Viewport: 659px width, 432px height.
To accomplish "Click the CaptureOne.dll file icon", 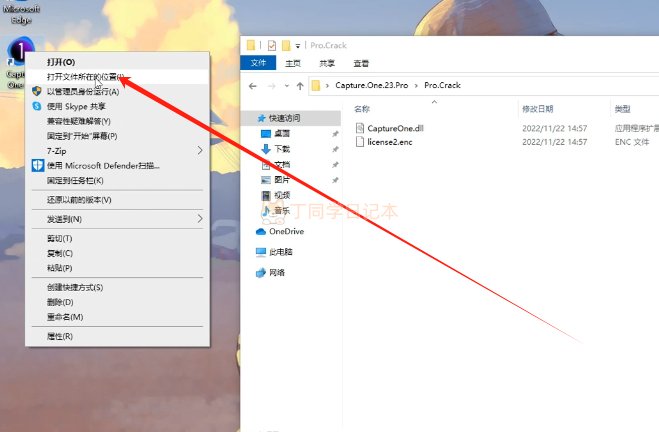I will (x=360, y=128).
